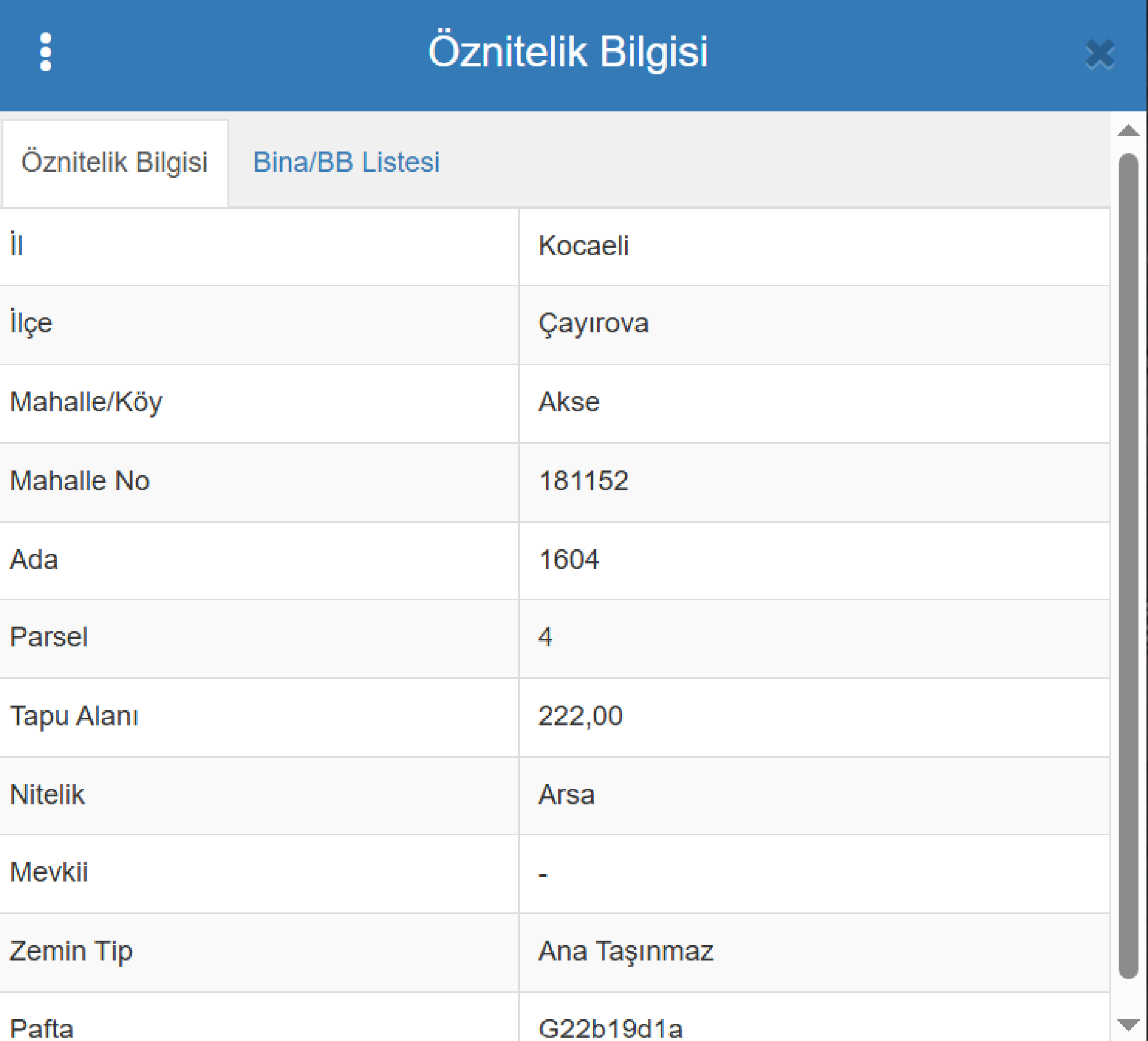The image size is (1148, 1041).
Task: Click Mahalle No value 181152
Action: click(584, 481)
